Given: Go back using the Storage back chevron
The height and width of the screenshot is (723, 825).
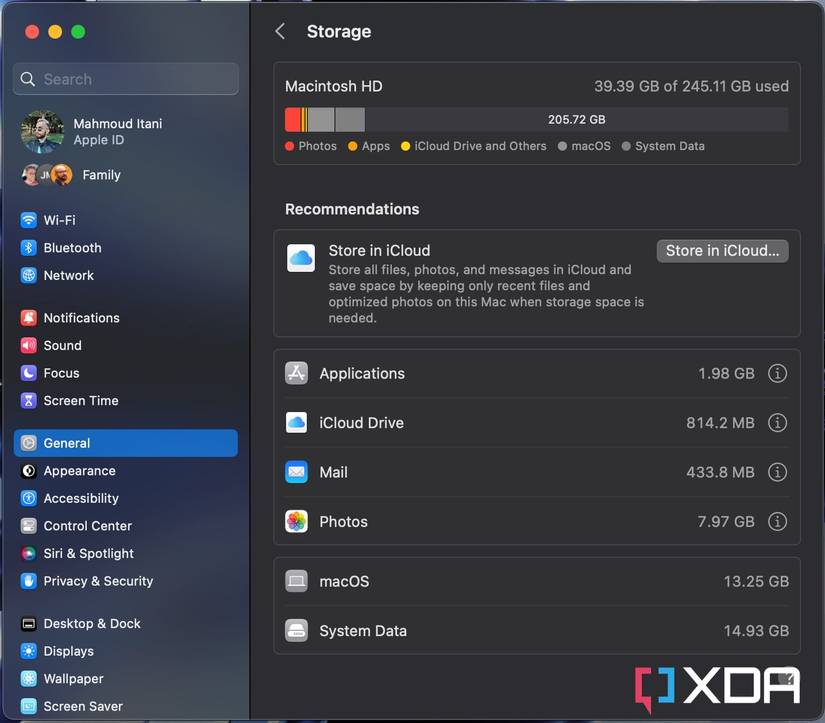Looking at the screenshot, I should click(x=280, y=32).
